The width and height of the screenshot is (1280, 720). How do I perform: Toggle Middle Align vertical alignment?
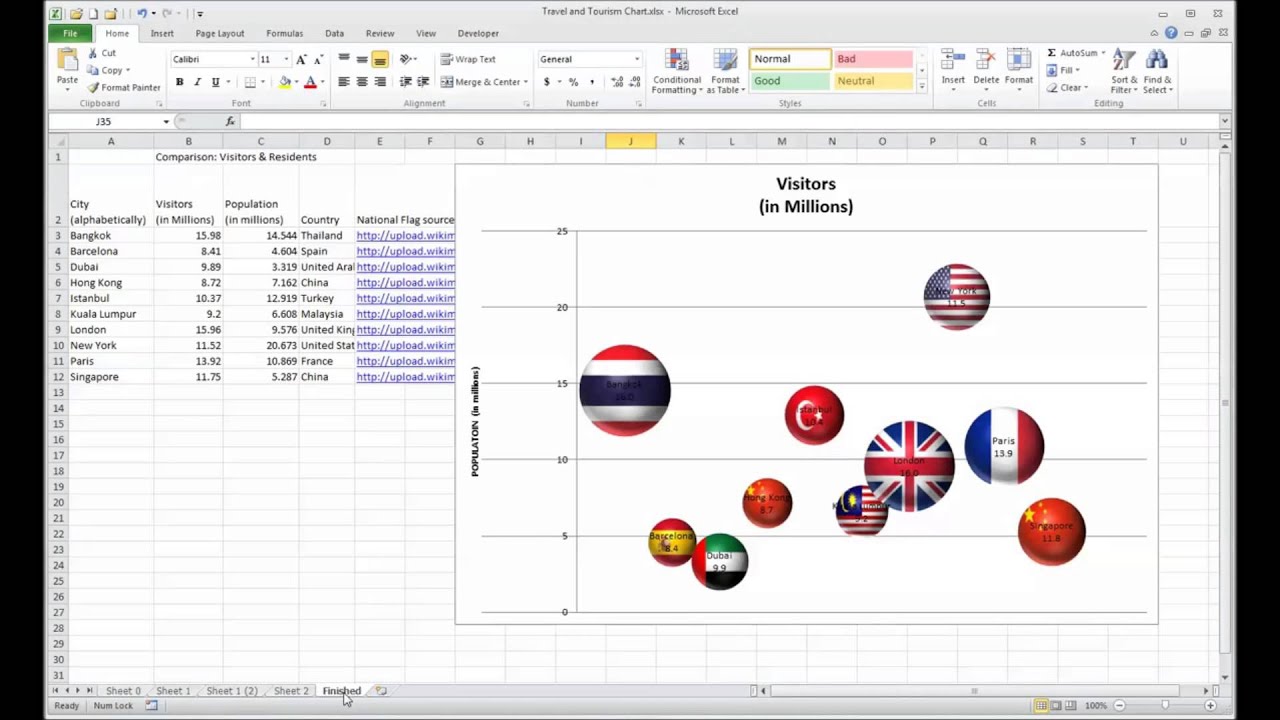(362, 59)
